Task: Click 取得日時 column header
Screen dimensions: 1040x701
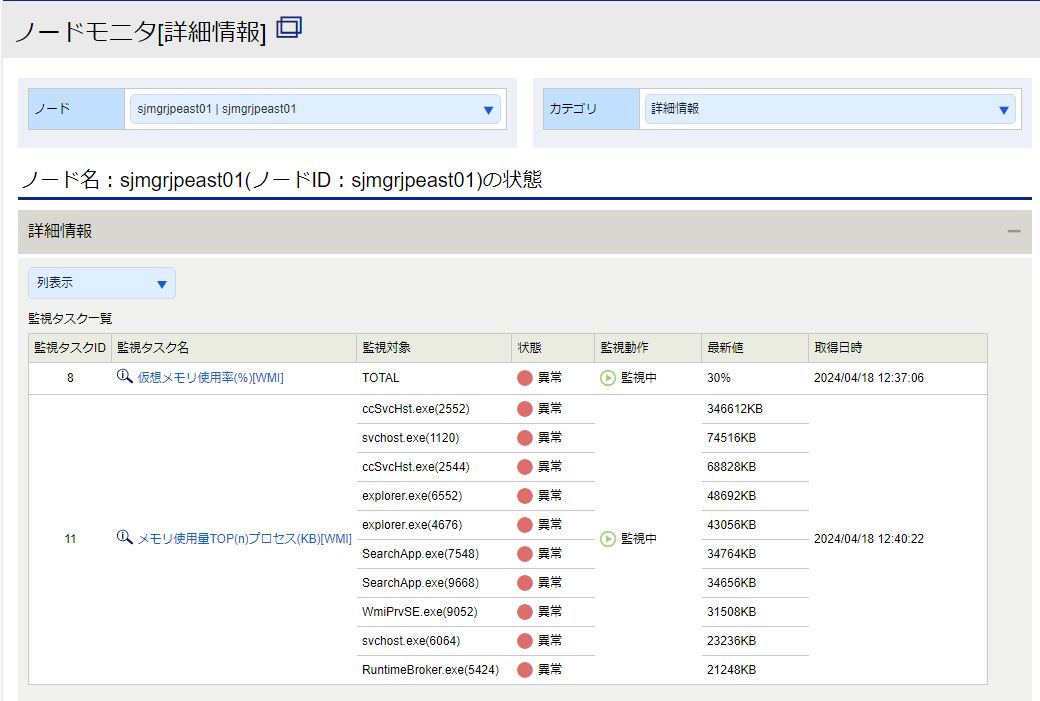Action: click(897, 348)
